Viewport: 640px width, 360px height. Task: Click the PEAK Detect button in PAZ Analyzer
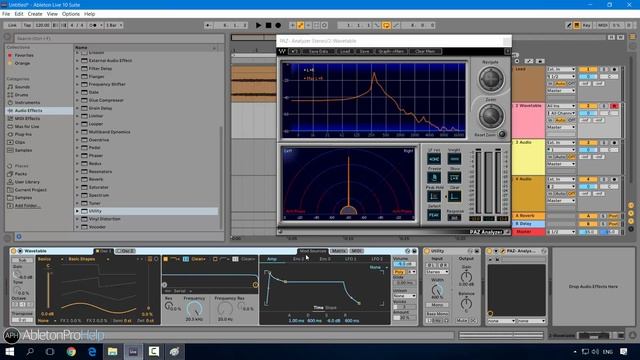coord(434,215)
